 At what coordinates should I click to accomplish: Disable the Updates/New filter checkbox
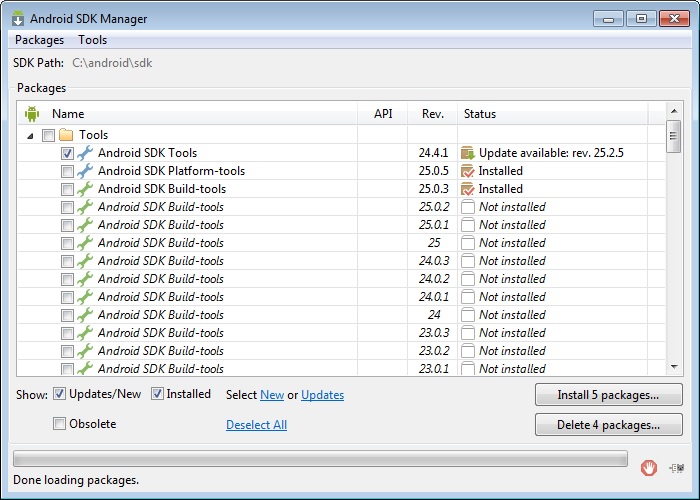pos(60,394)
